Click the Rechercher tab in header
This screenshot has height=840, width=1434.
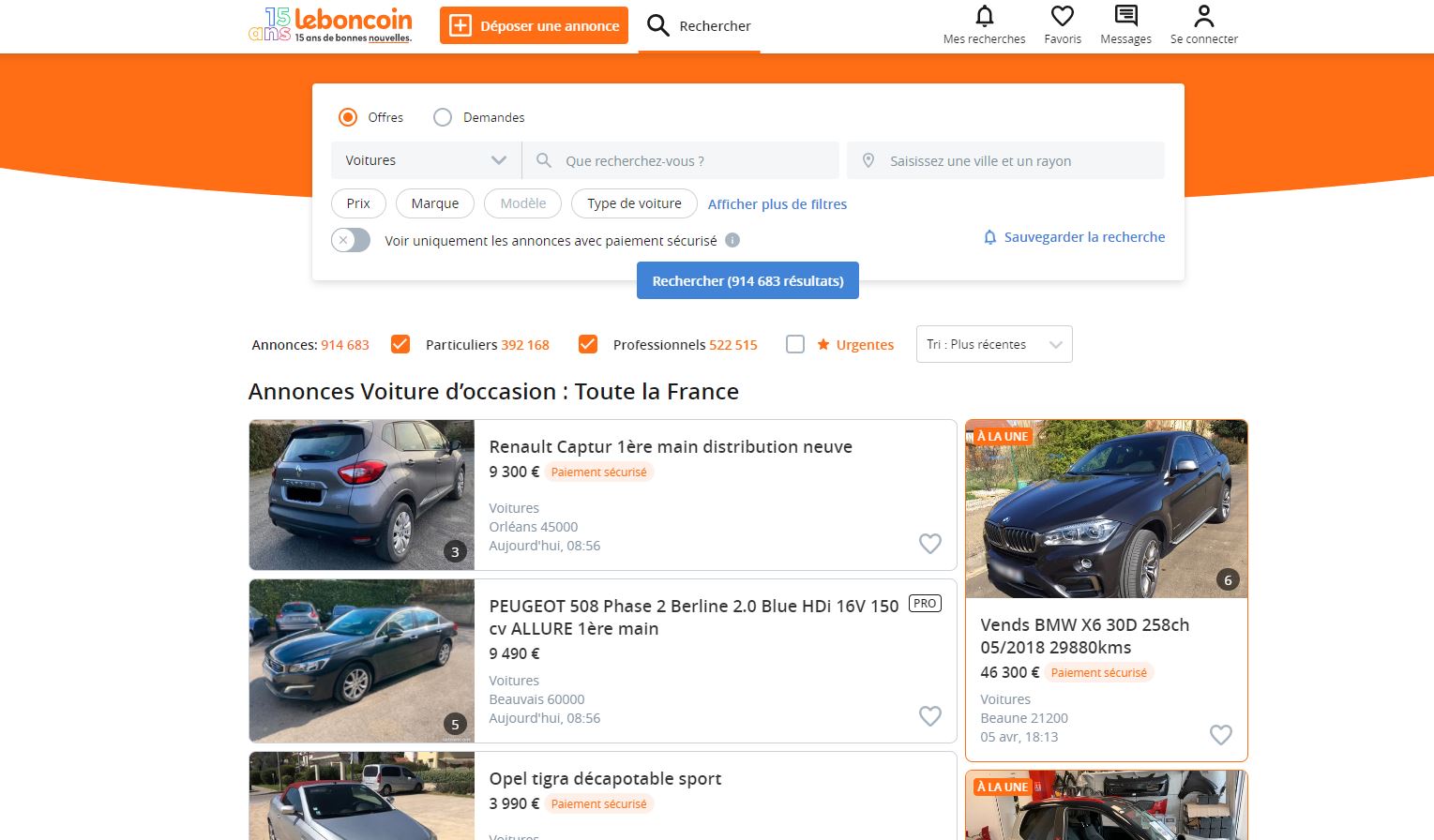coord(699,26)
